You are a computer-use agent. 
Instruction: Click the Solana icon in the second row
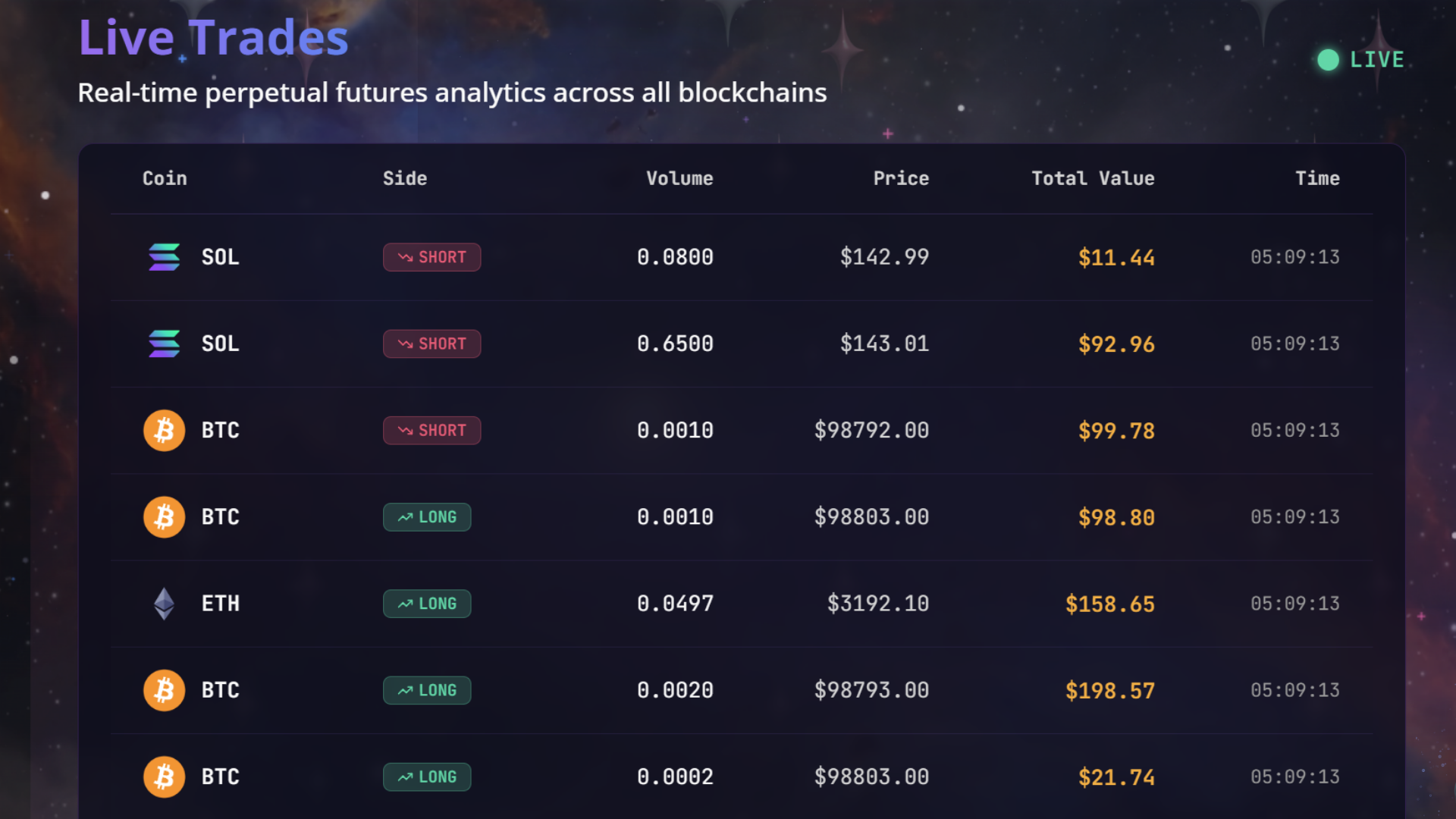click(164, 344)
